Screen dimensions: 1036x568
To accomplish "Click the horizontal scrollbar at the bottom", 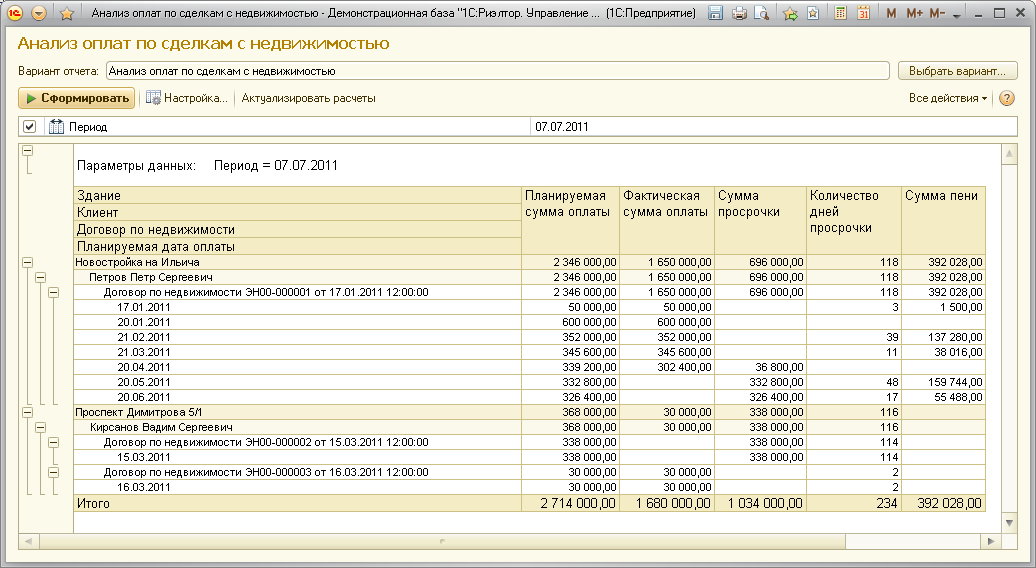I will (500, 541).
